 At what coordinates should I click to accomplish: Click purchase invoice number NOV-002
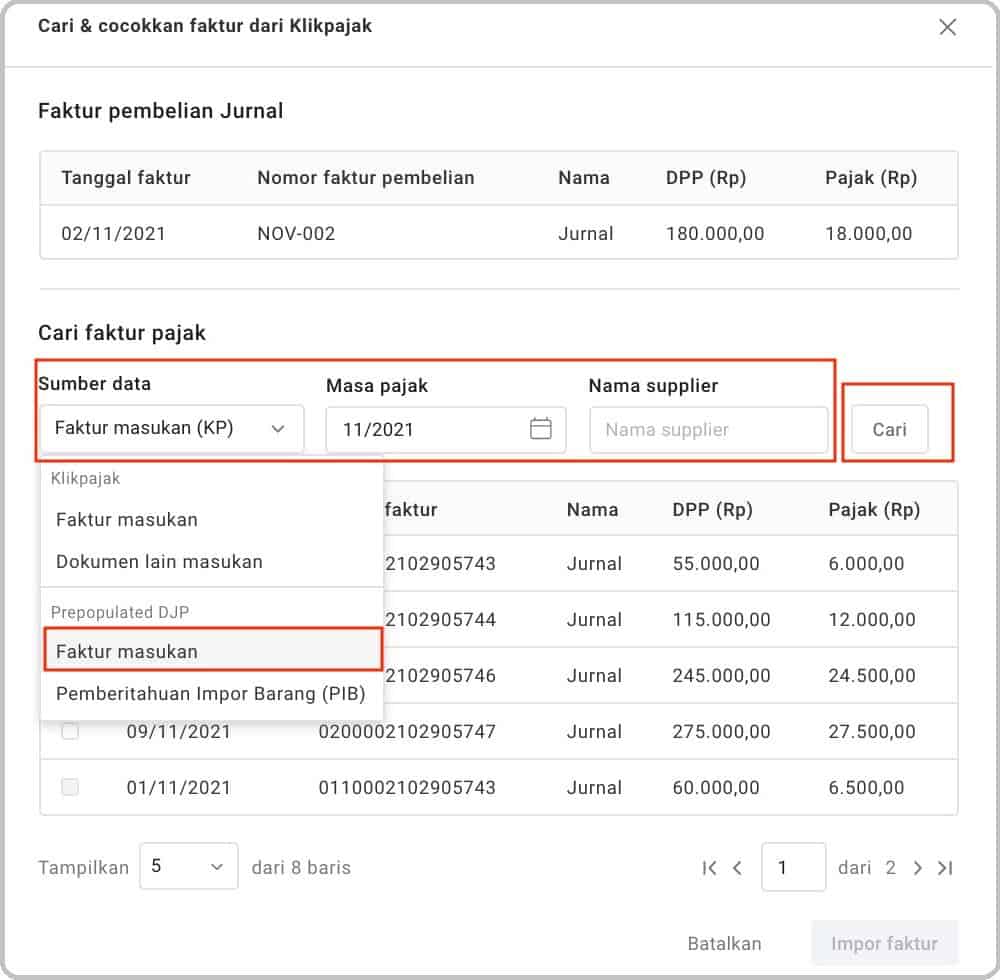coord(296,233)
